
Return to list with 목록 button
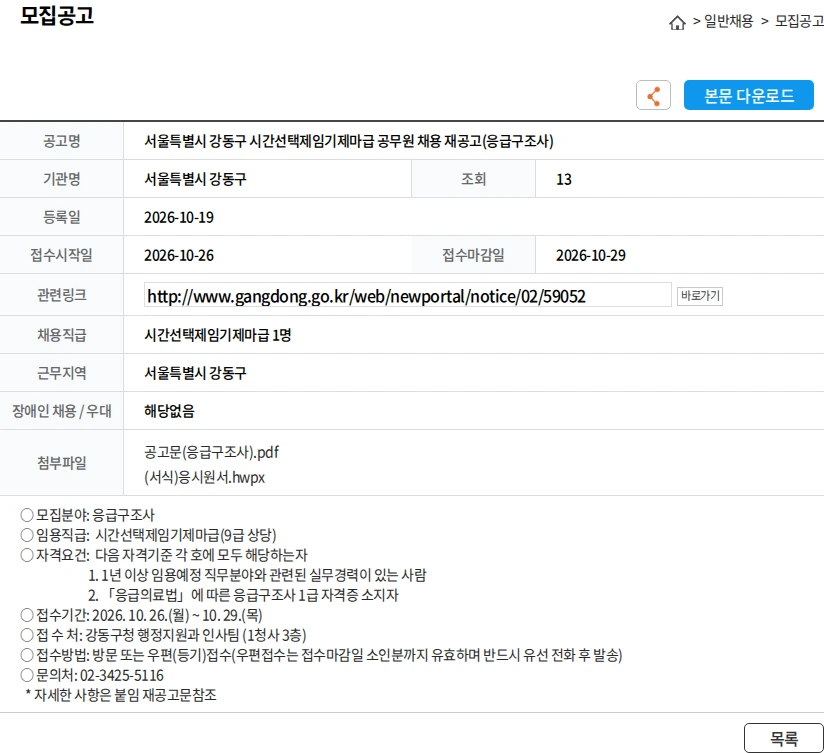[784, 738]
